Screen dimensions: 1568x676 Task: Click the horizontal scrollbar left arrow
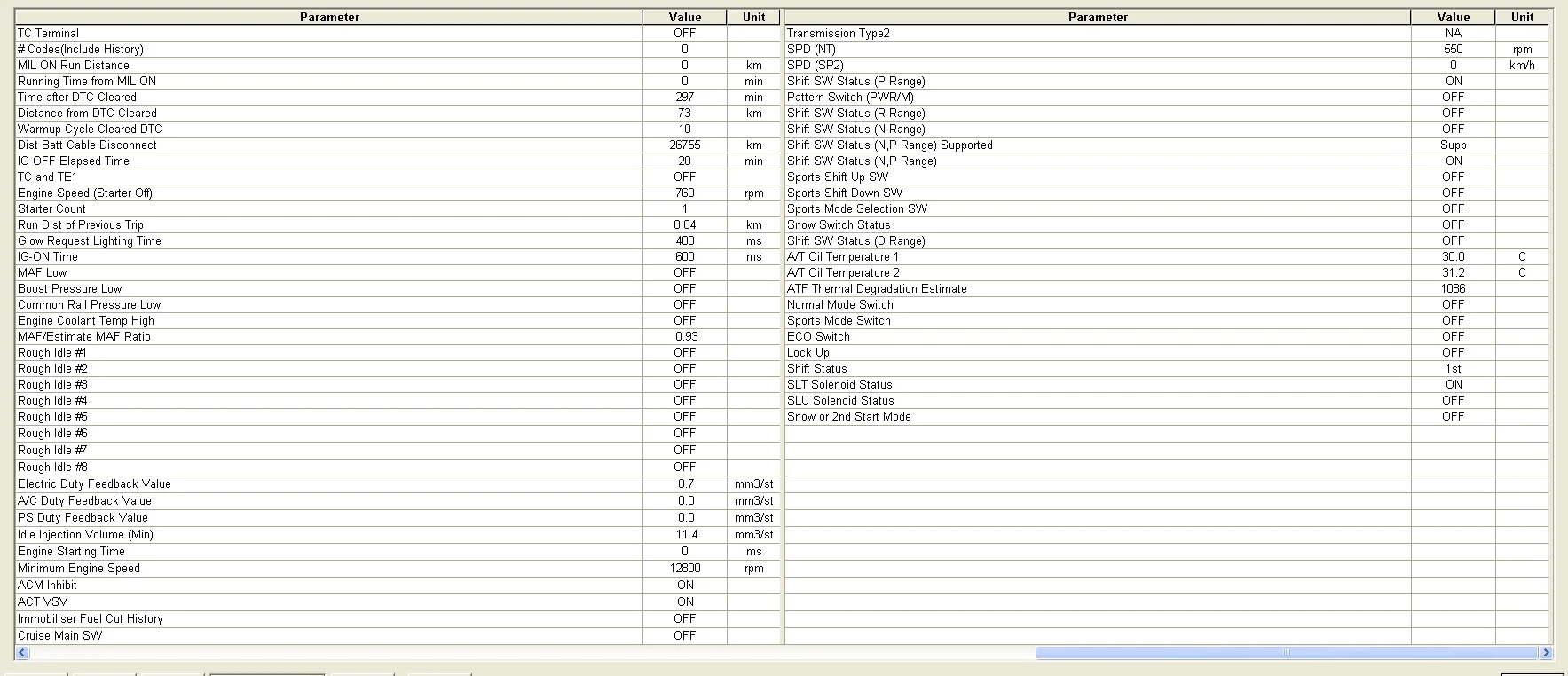22,653
